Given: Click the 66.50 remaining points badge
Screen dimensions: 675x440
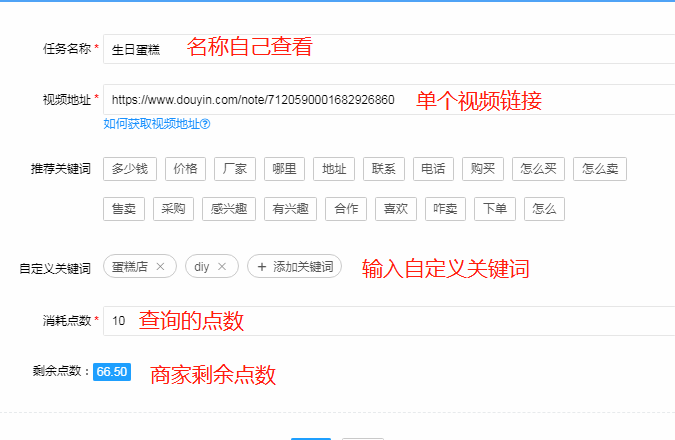Looking at the screenshot, I should click(x=112, y=372).
